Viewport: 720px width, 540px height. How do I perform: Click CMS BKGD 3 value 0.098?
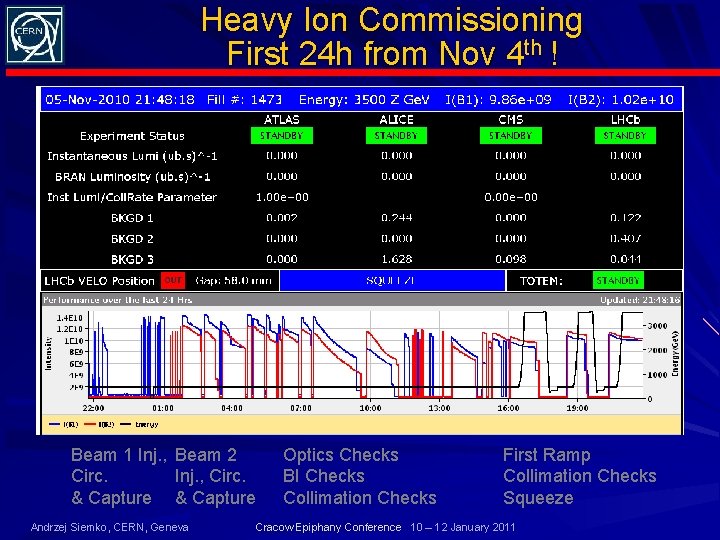[x=511, y=259]
